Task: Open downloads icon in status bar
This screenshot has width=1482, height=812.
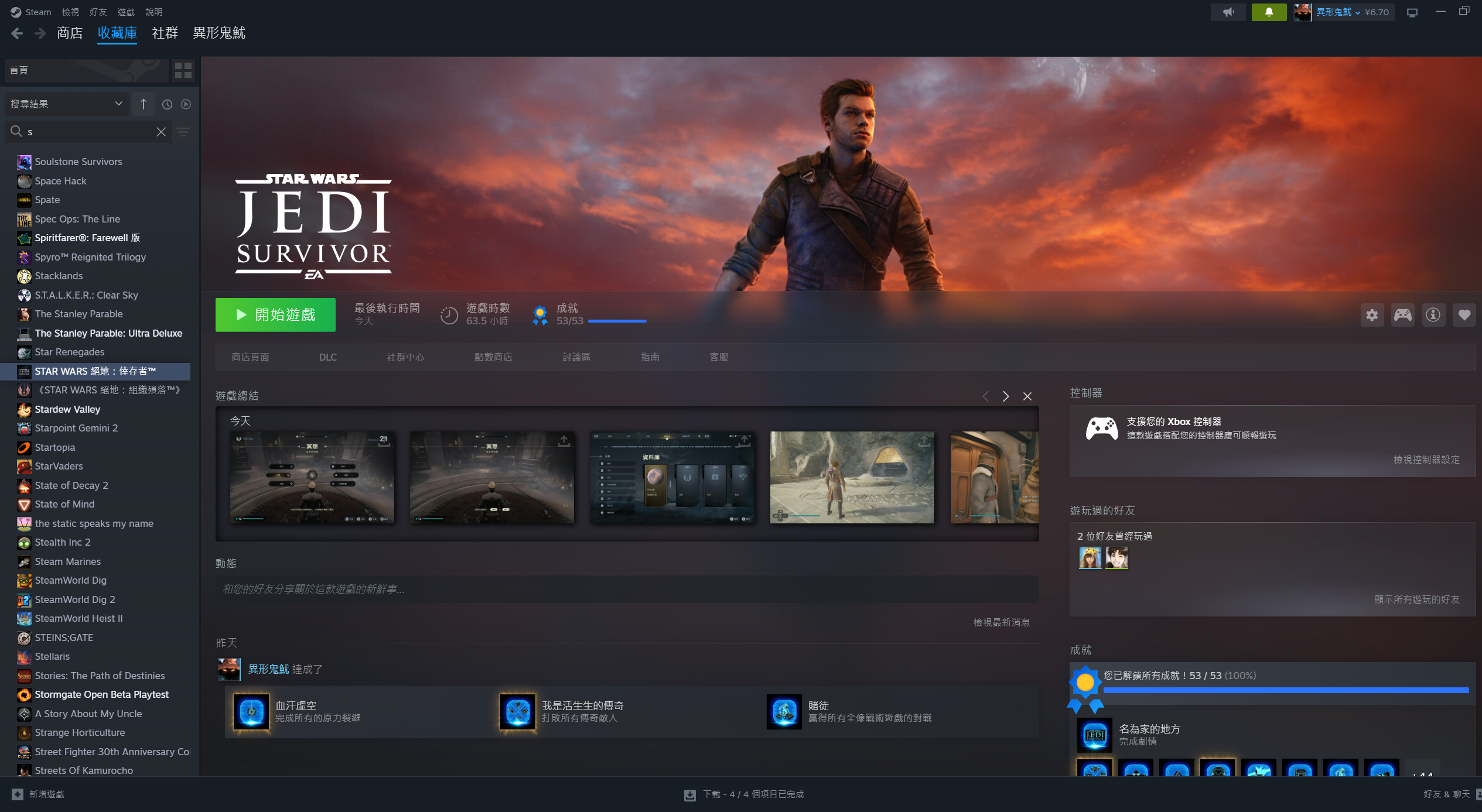Action: pyautogui.click(x=690, y=794)
